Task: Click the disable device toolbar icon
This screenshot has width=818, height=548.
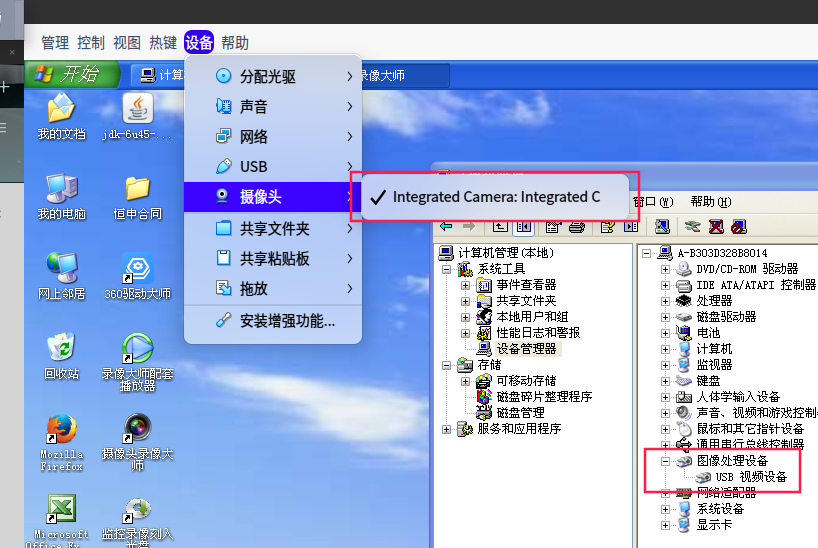Action: tap(739, 227)
